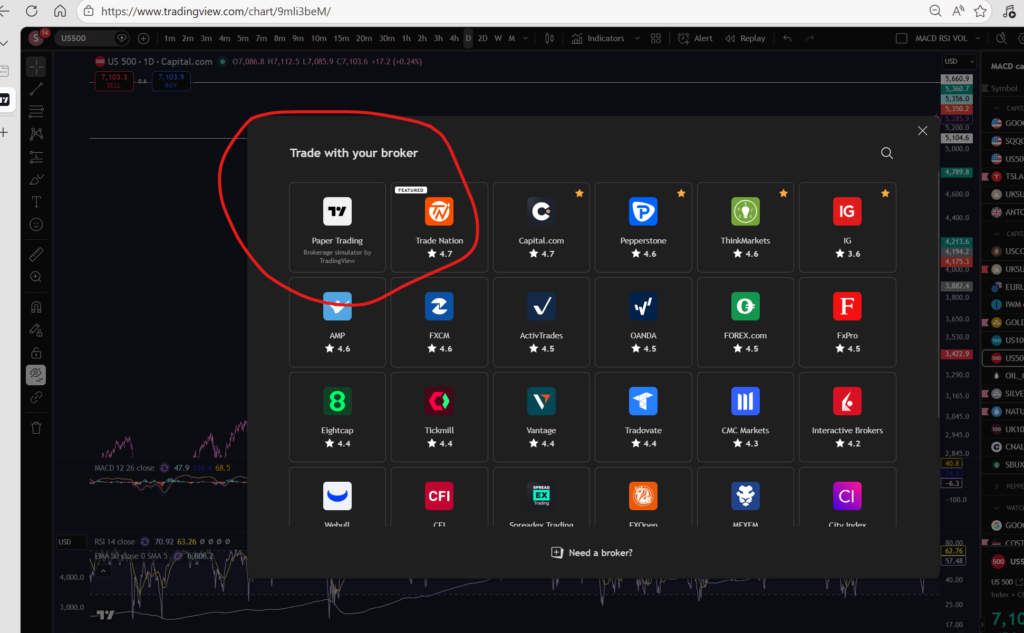Select Pepperstone broker
The width and height of the screenshot is (1024, 633).
pyautogui.click(x=643, y=227)
